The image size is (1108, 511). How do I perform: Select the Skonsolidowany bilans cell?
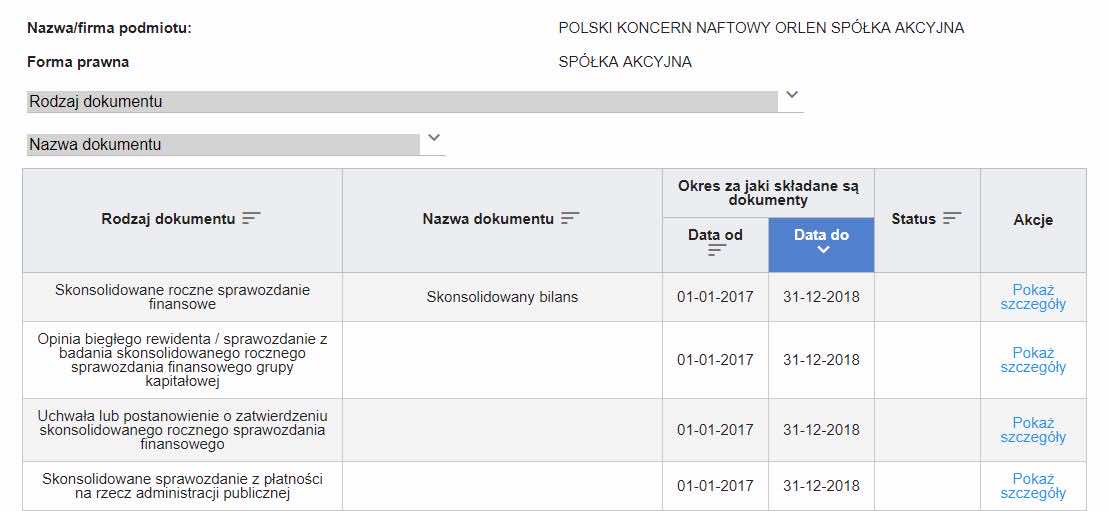point(502,297)
